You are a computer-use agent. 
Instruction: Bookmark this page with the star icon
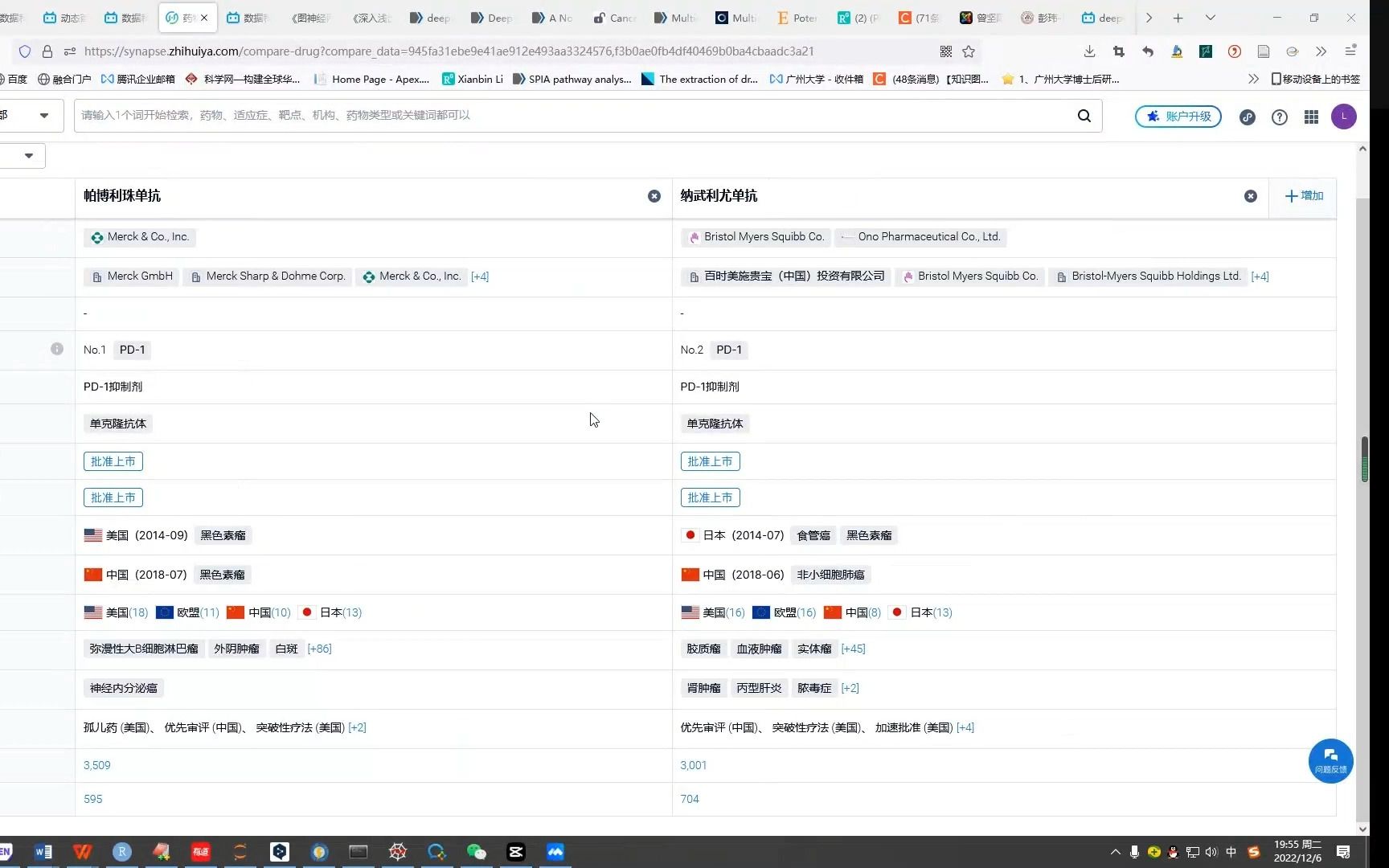click(969, 51)
